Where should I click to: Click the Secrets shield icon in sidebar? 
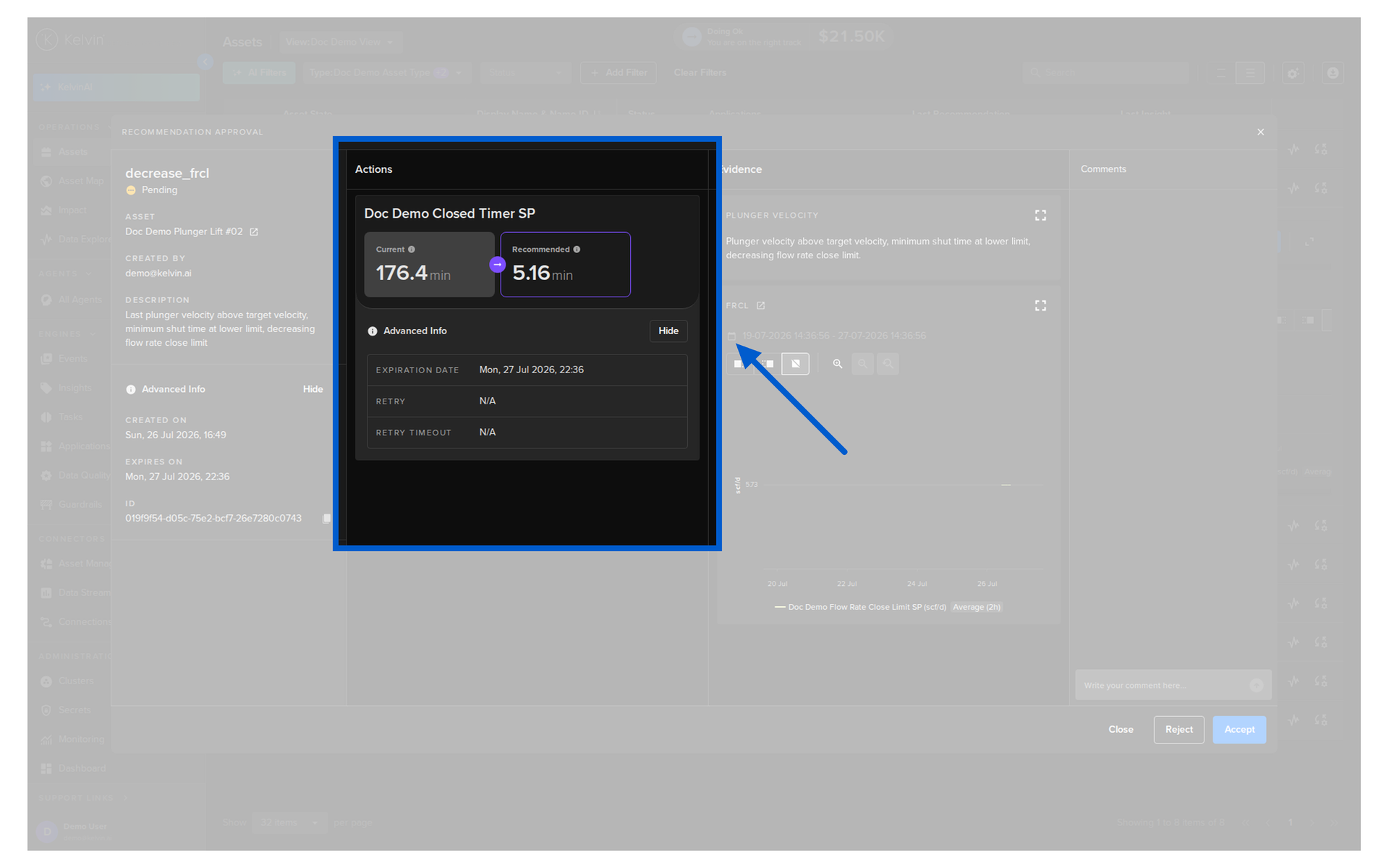coord(46,710)
